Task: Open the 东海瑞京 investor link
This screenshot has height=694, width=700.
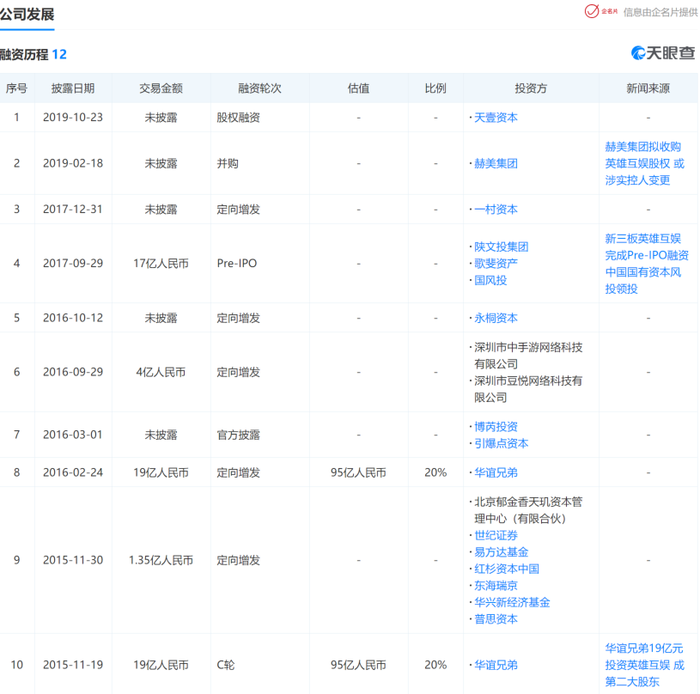Action: point(496,586)
